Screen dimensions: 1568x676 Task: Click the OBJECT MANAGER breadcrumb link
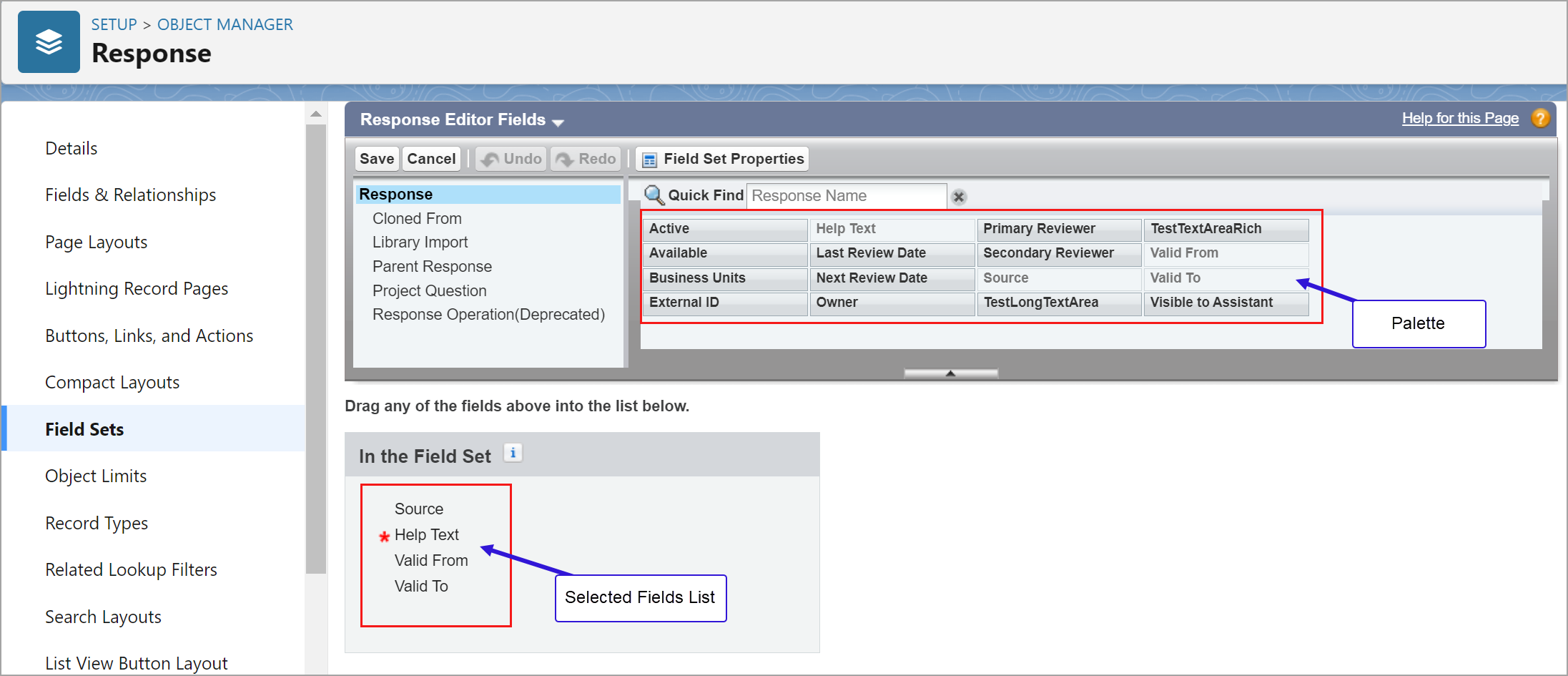point(225,24)
